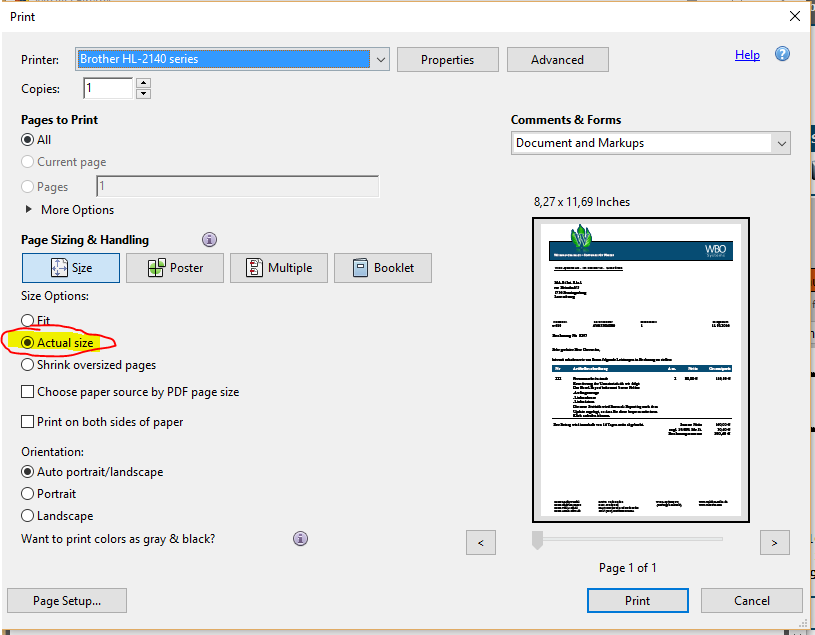The image size is (815, 635).
Task: Select the Size page sizing option
Action: point(71,268)
